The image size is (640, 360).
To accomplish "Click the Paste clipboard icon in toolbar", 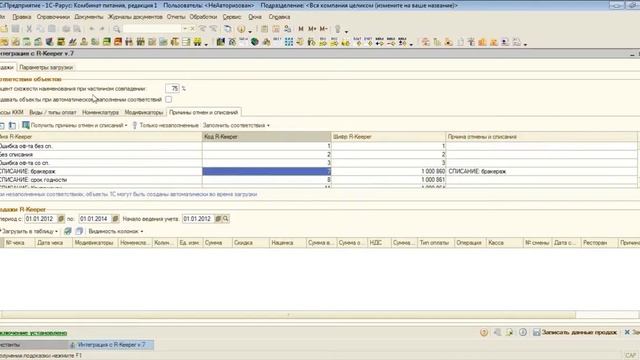I will (52, 29).
